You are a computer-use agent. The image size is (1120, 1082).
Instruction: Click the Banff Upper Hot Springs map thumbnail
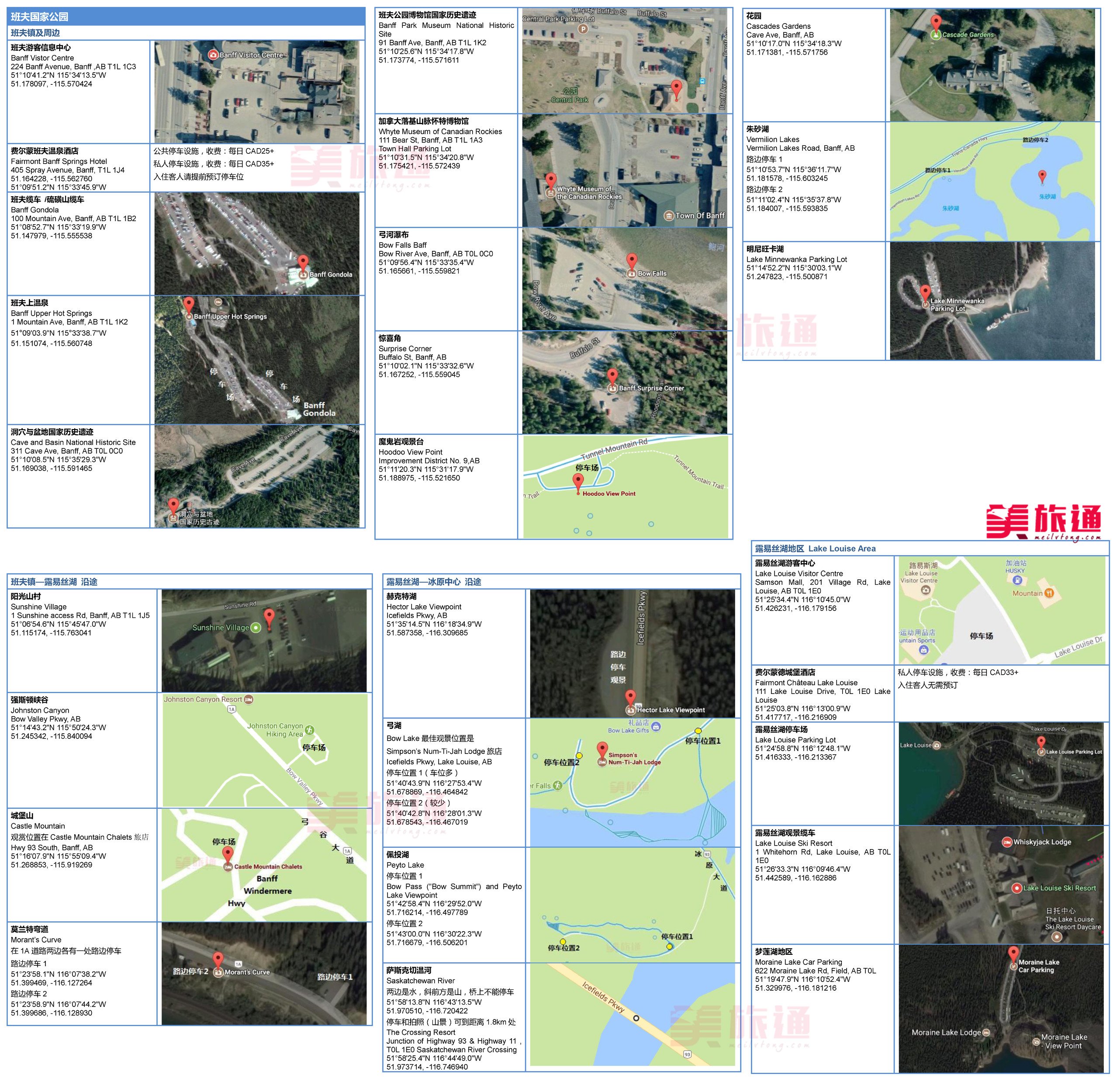[256, 360]
